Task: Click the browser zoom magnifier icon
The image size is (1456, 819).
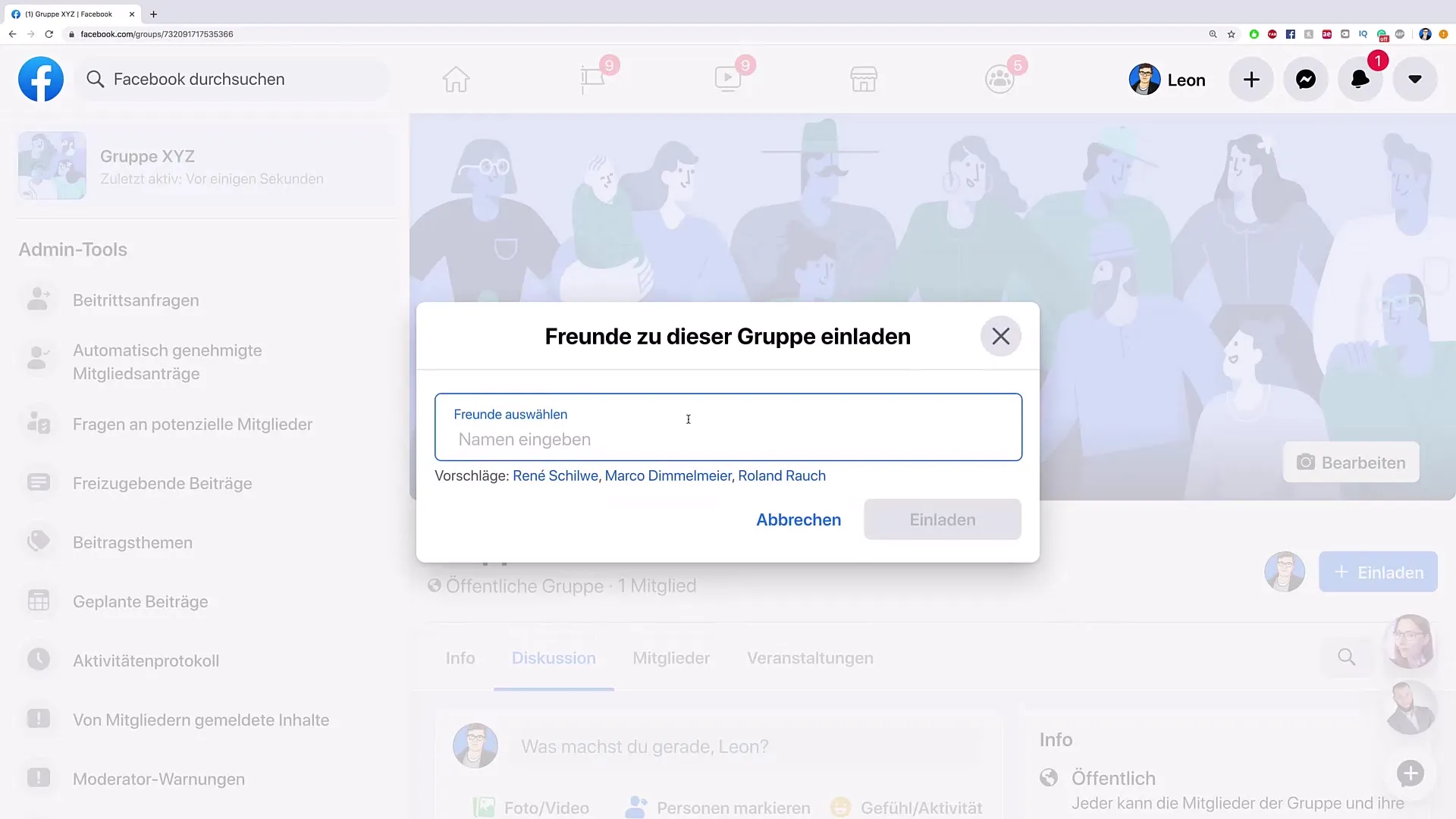Action: pyautogui.click(x=1213, y=34)
